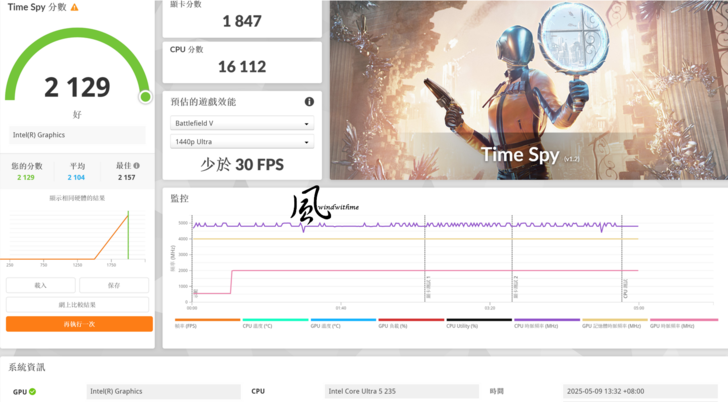
Task: Click the best score value 2 157
Action: tap(126, 177)
